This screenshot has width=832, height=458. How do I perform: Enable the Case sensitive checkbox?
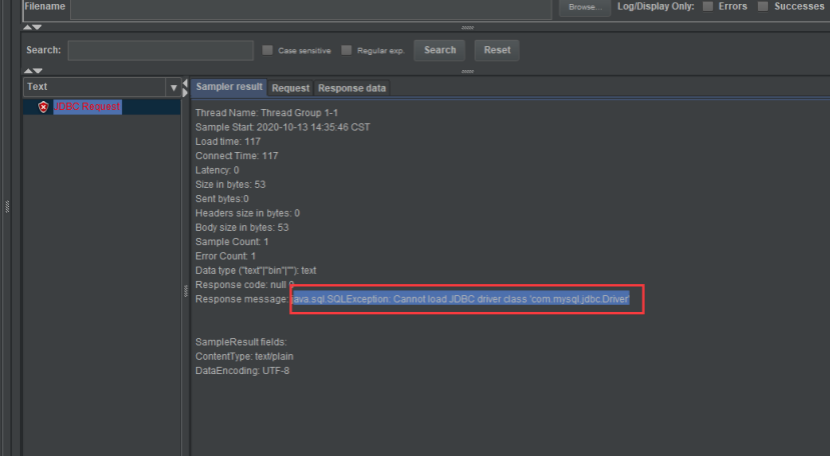(x=267, y=50)
